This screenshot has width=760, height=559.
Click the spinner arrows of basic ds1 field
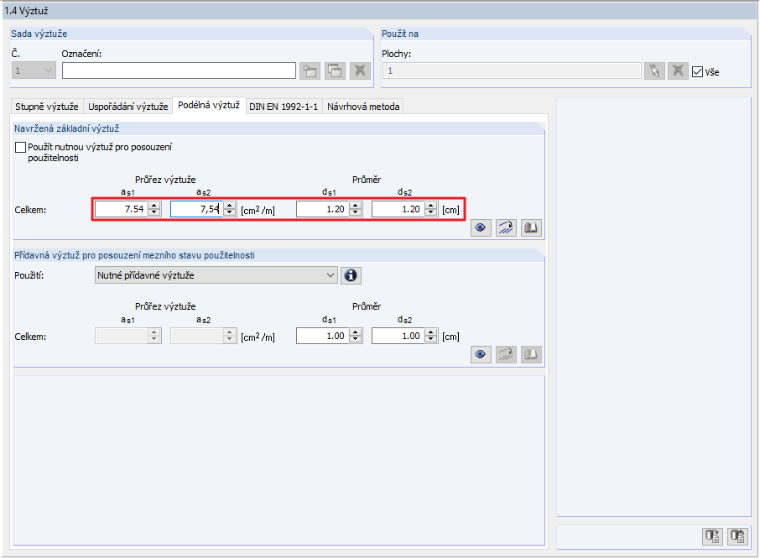[x=355, y=209]
